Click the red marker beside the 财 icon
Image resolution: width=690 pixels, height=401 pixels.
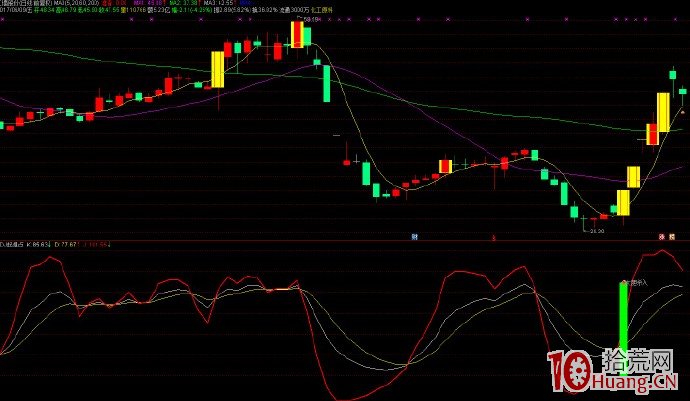493,238
